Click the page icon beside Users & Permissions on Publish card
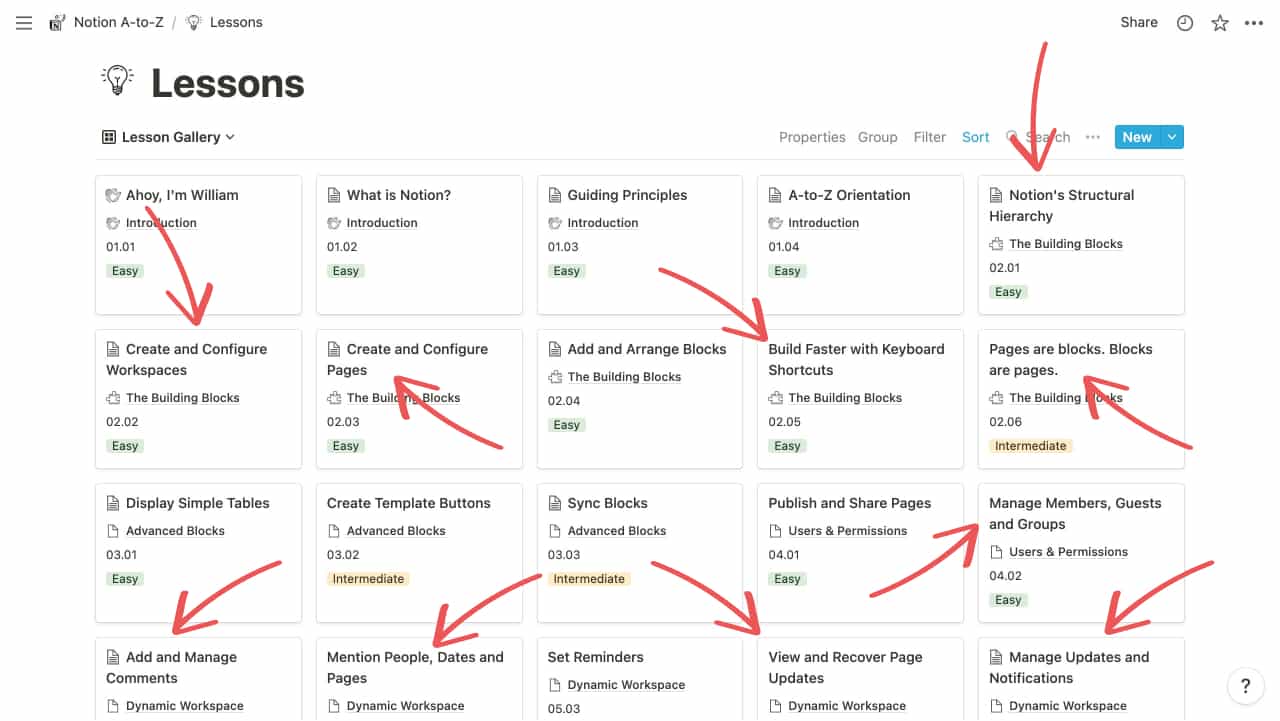1280x721 pixels. click(x=775, y=531)
